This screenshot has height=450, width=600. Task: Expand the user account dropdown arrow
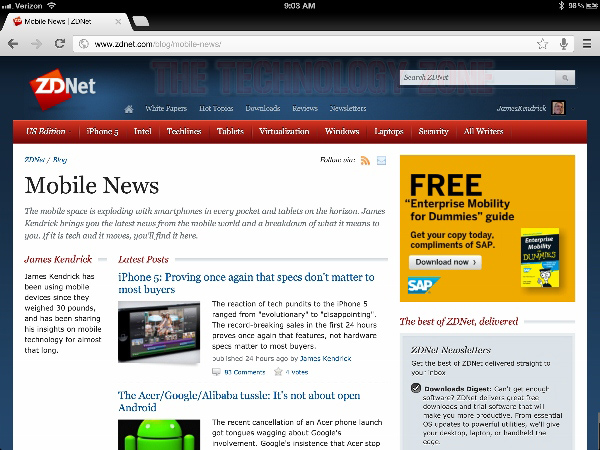pyautogui.click(x=572, y=109)
